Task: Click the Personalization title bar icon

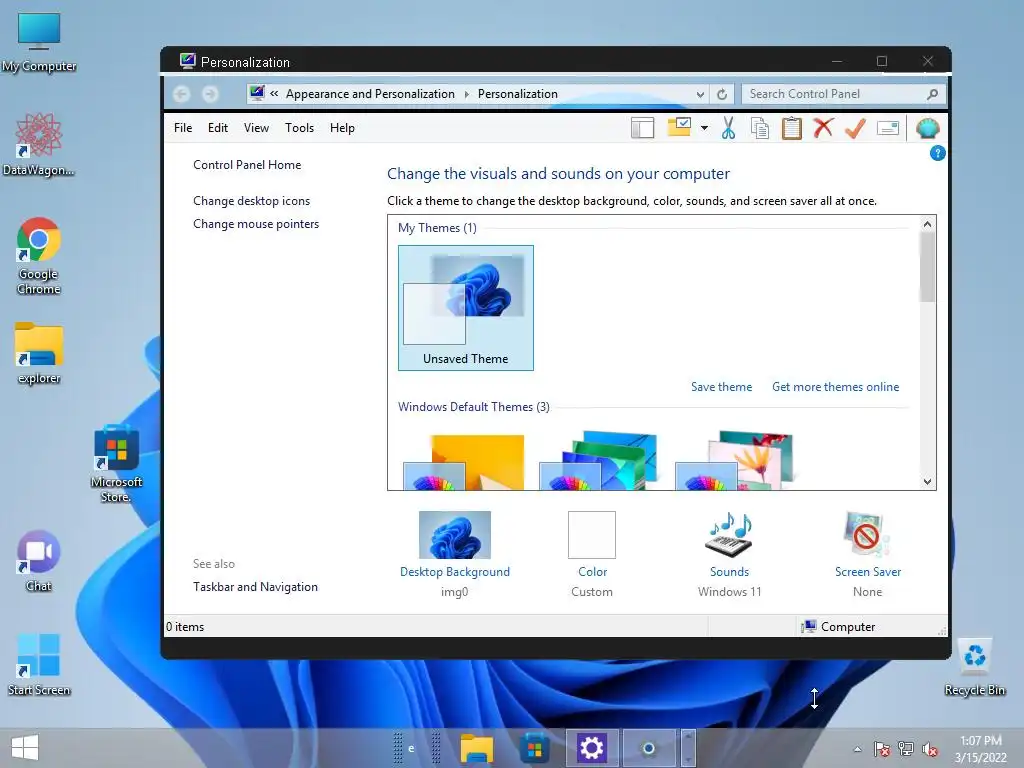Action: tap(187, 61)
